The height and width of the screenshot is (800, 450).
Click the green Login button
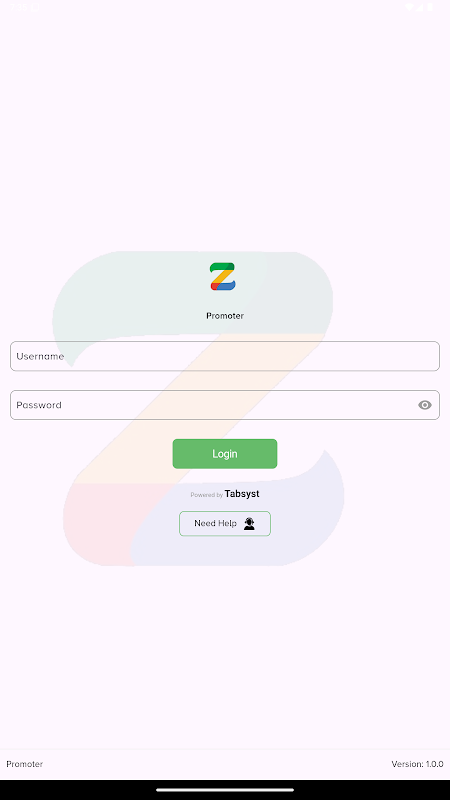[225, 454]
